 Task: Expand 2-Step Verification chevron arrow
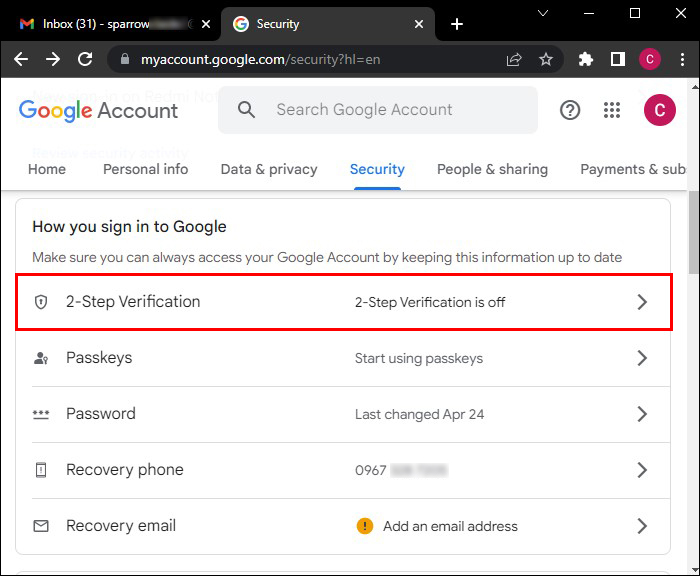(x=642, y=302)
